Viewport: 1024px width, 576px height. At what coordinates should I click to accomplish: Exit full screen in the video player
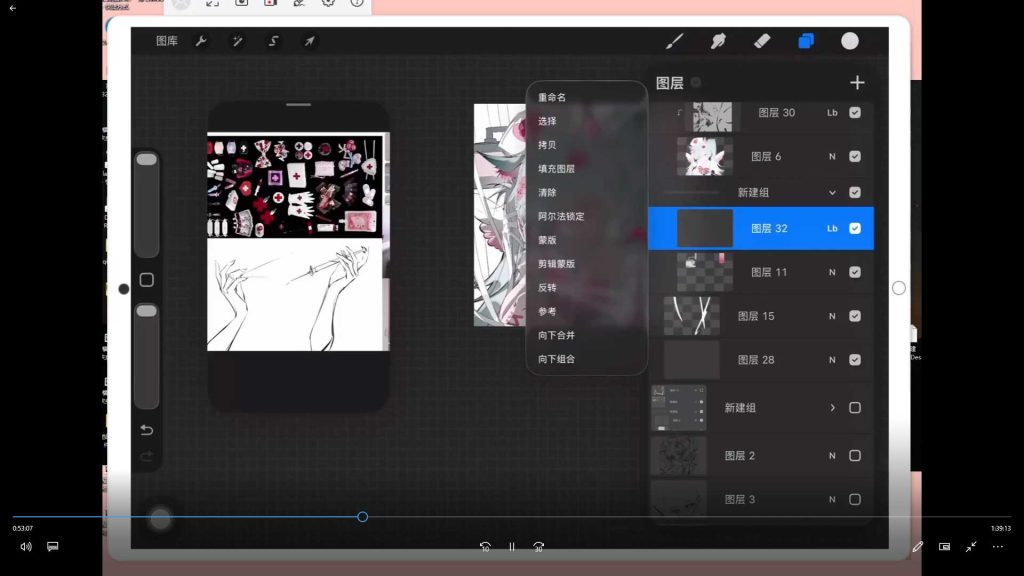[x=971, y=547]
